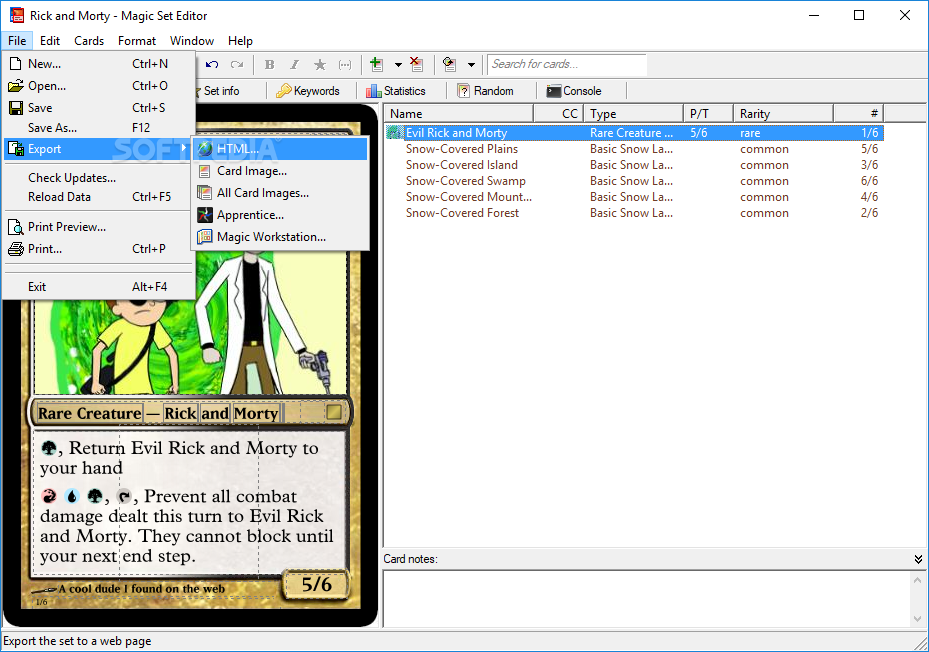
Task: Switch to the Random tab
Action: point(486,91)
